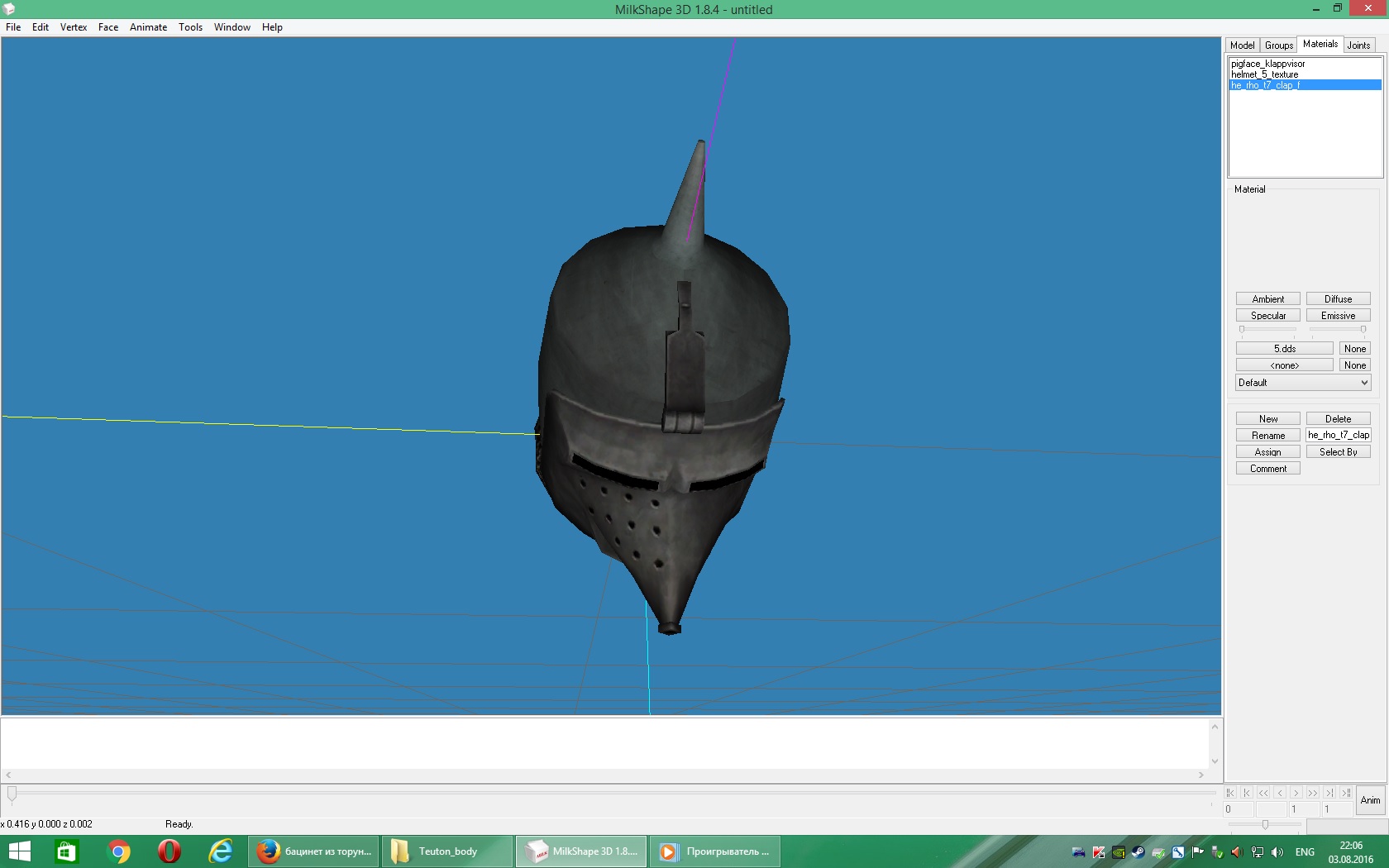
Task: Open the File menu
Action: 13,27
